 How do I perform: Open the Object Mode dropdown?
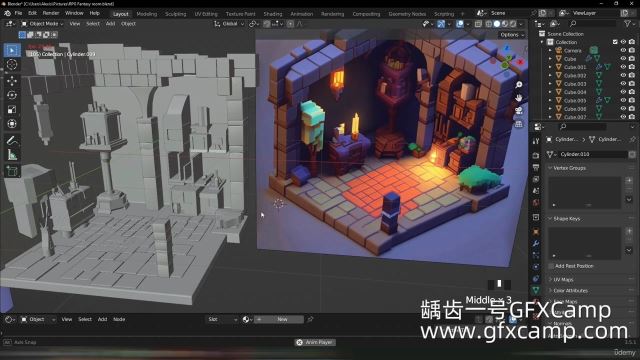[42, 24]
